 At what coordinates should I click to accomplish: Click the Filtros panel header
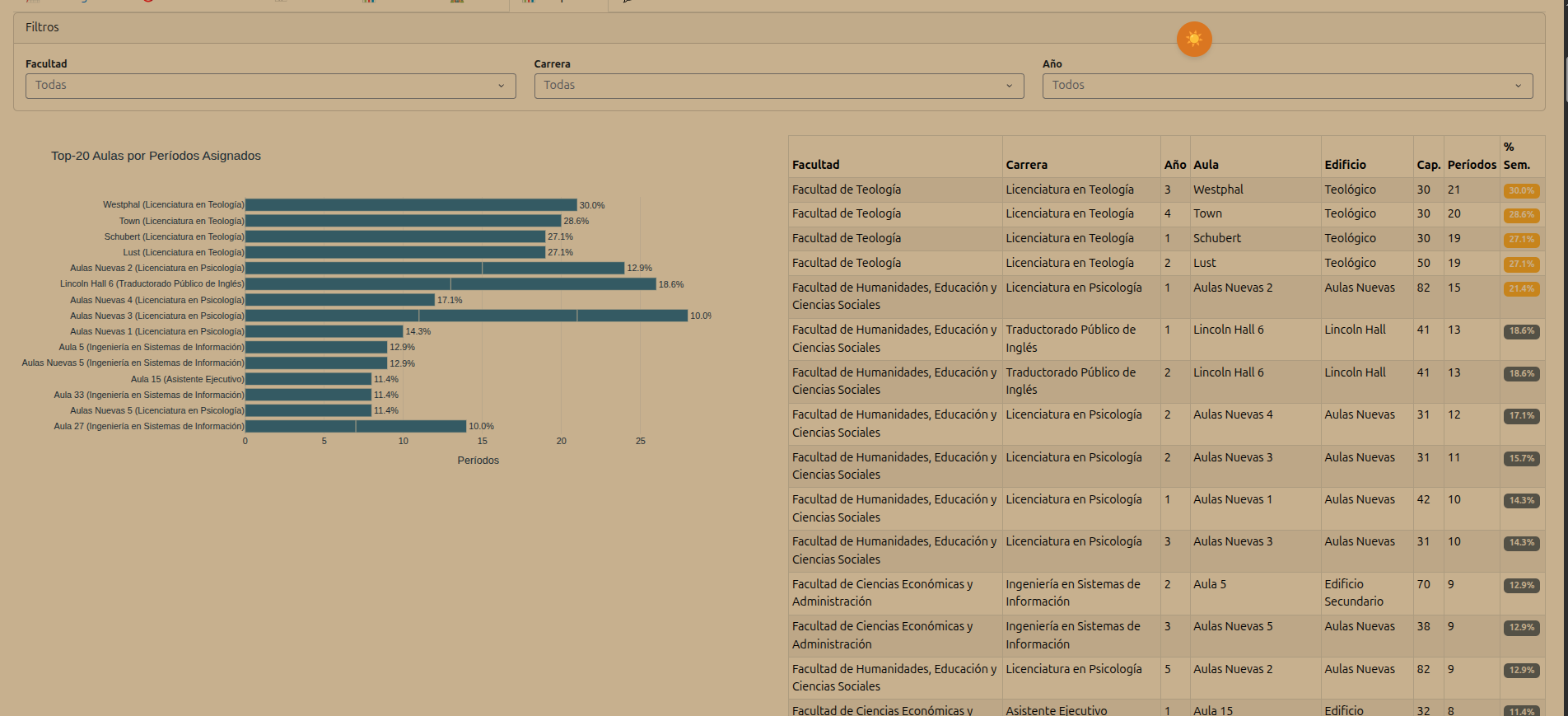coord(42,27)
